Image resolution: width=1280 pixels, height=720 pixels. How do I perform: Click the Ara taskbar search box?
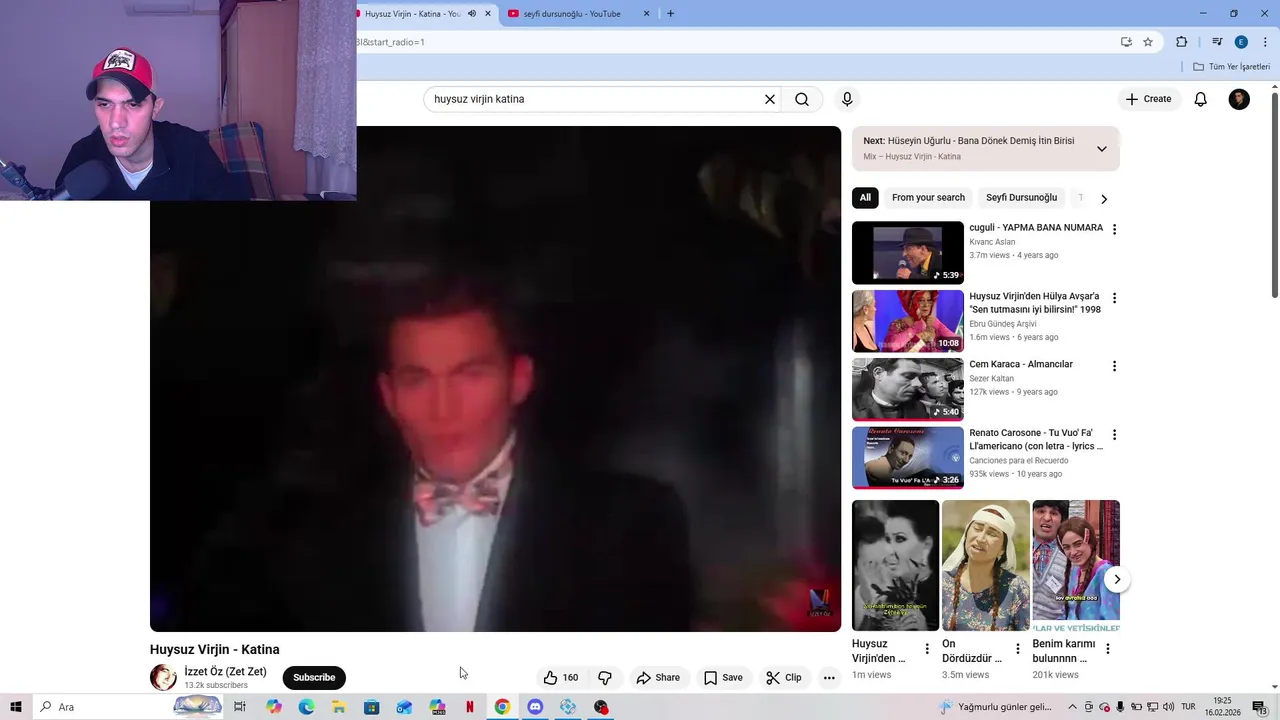[126, 707]
